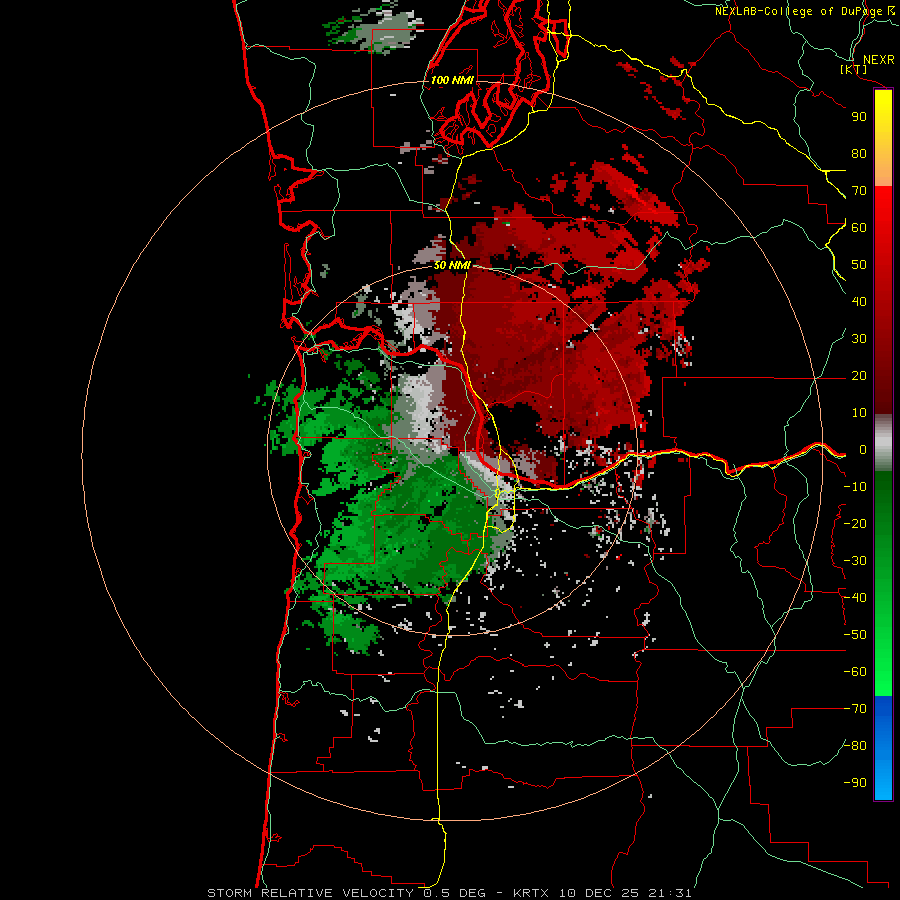Screen dimensions: 900x900
Task: Click the '60' scale label
Action: click(x=859, y=227)
